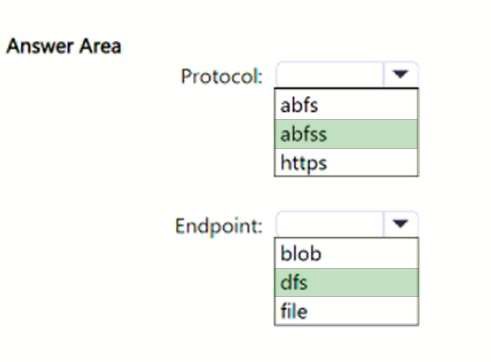Select the file endpoint option
Screen dimensions: 491x362
pos(346,311)
